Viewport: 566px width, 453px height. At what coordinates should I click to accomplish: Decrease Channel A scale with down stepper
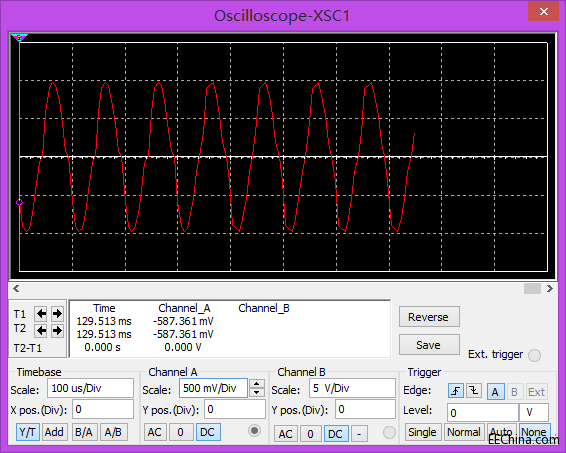(x=257, y=392)
